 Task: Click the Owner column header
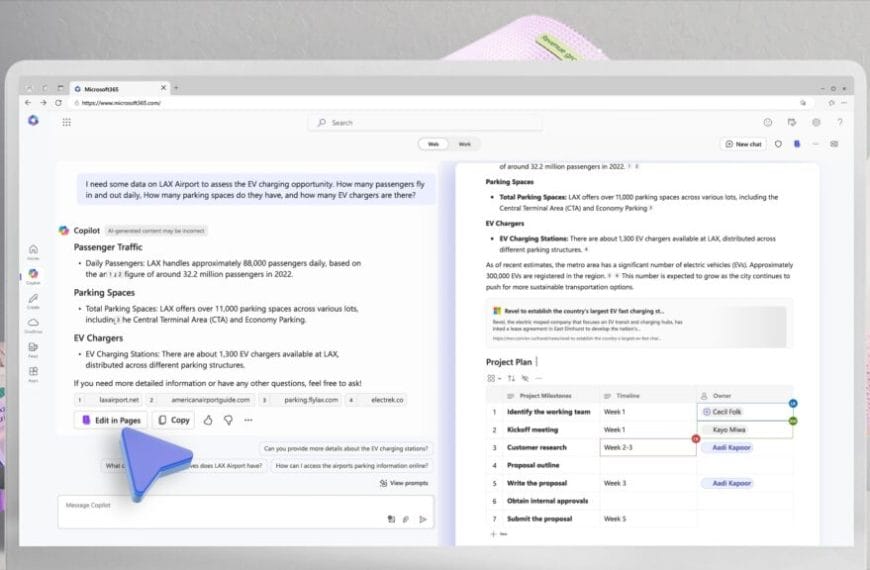pos(745,396)
